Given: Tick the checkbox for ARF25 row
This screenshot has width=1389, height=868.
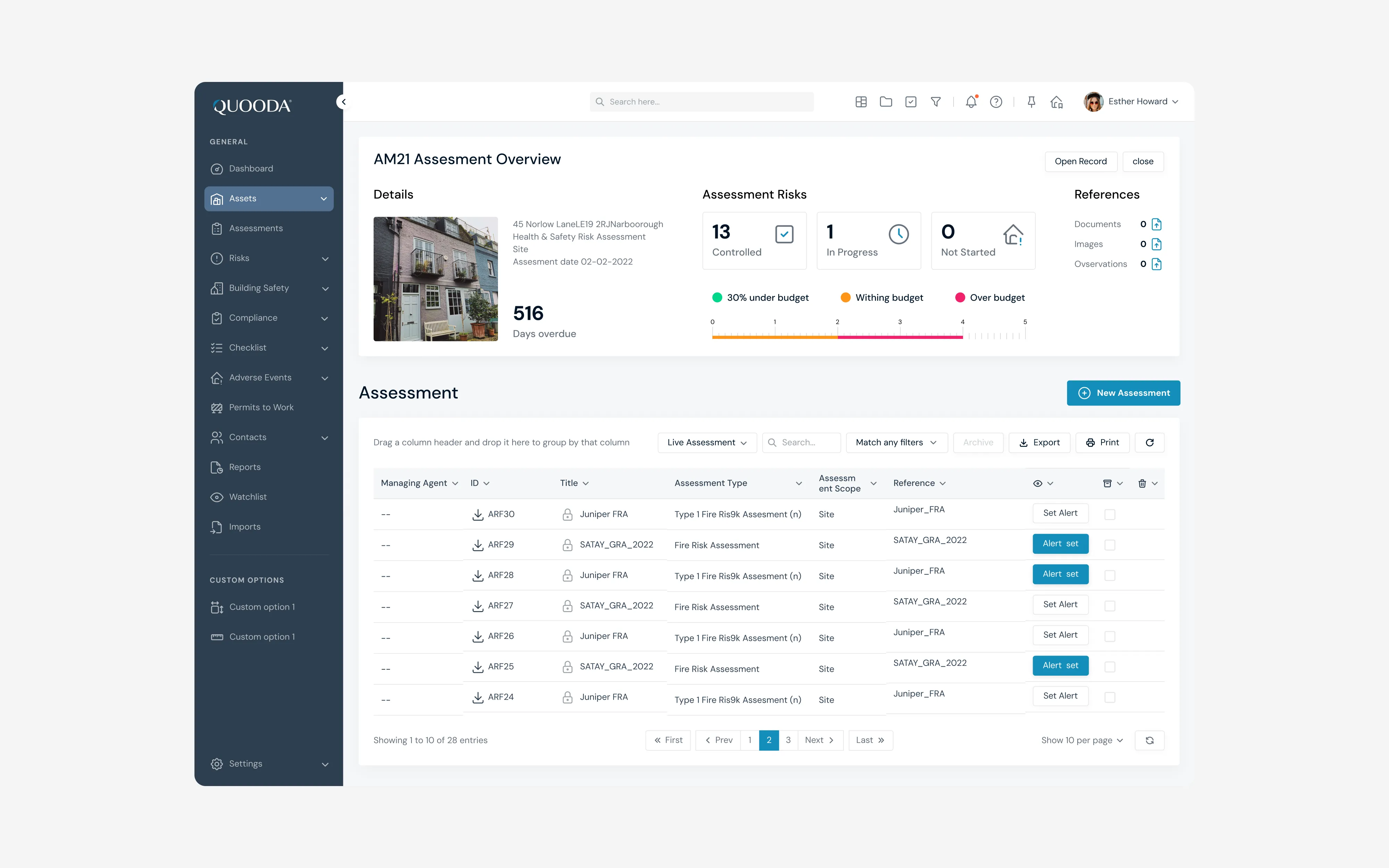Looking at the screenshot, I should tap(1110, 667).
